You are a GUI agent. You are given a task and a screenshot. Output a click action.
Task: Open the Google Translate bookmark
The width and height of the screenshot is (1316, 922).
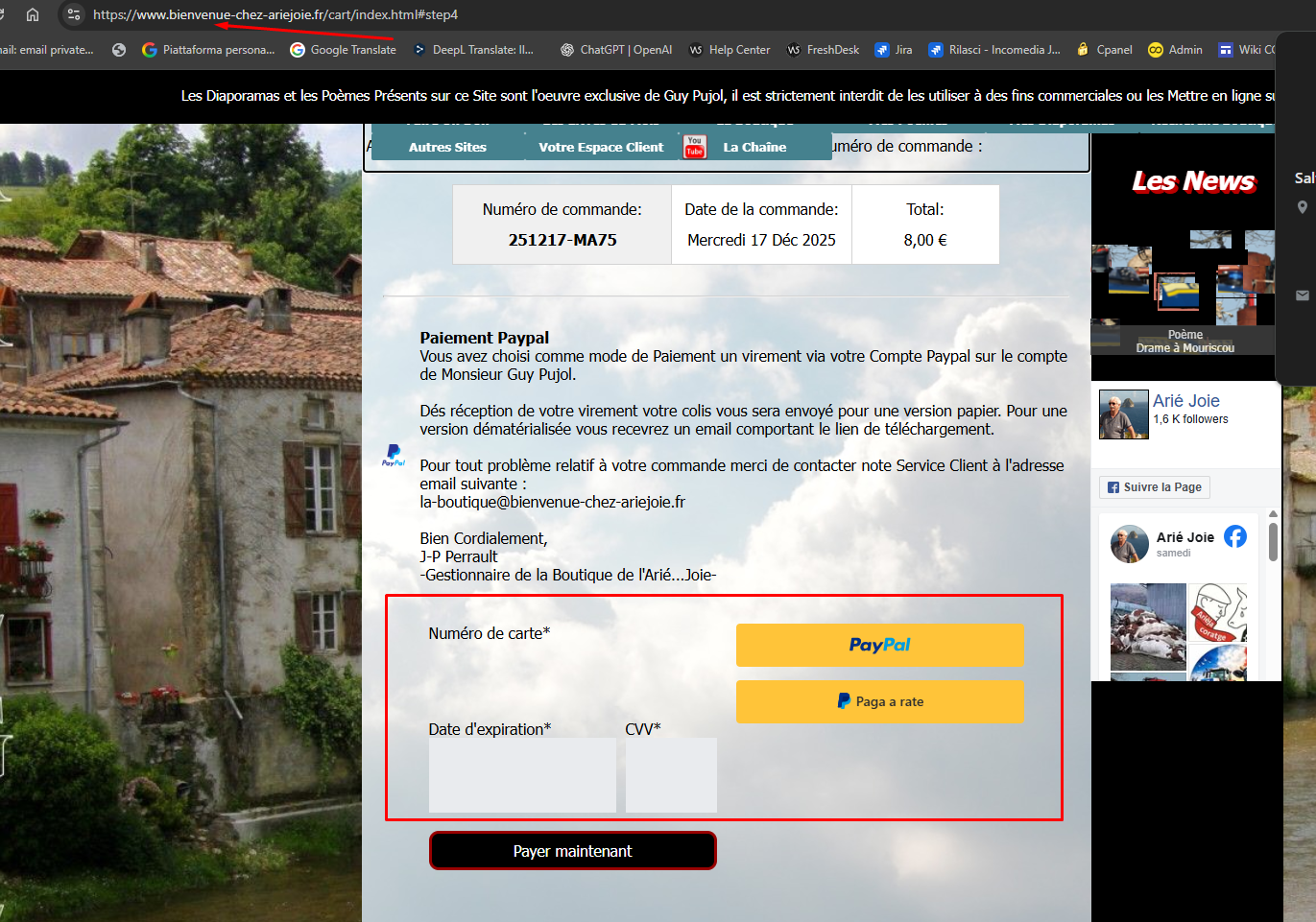(x=343, y=50)
